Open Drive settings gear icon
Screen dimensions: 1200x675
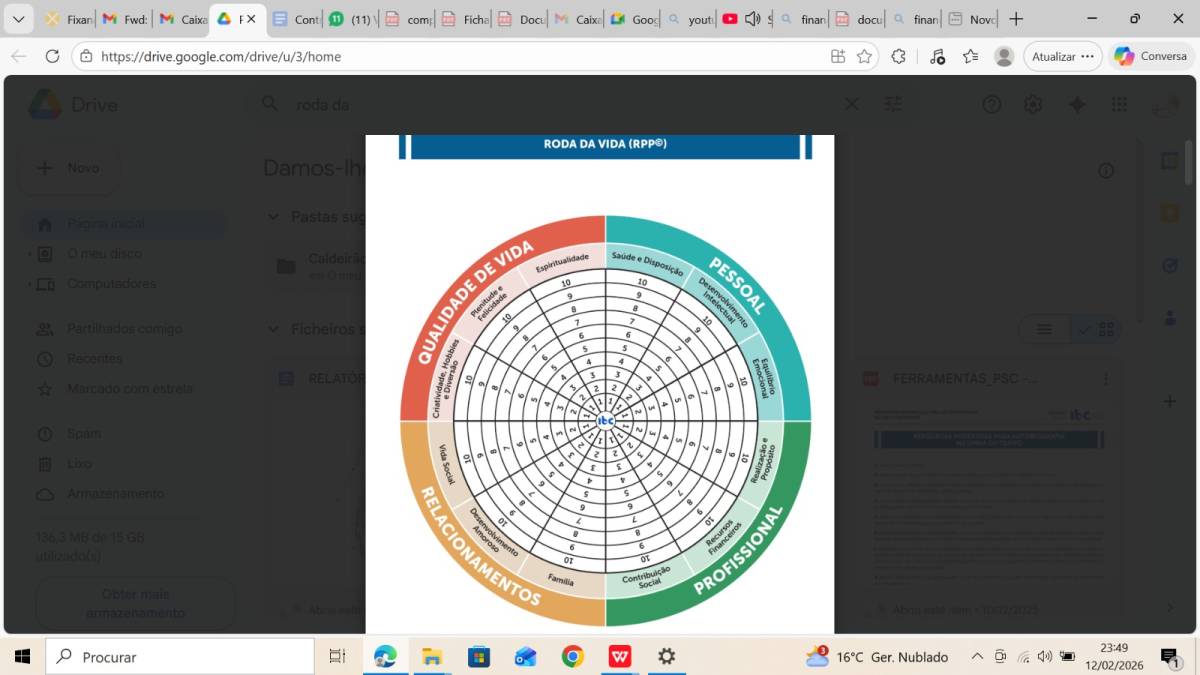click(1033, 105)
